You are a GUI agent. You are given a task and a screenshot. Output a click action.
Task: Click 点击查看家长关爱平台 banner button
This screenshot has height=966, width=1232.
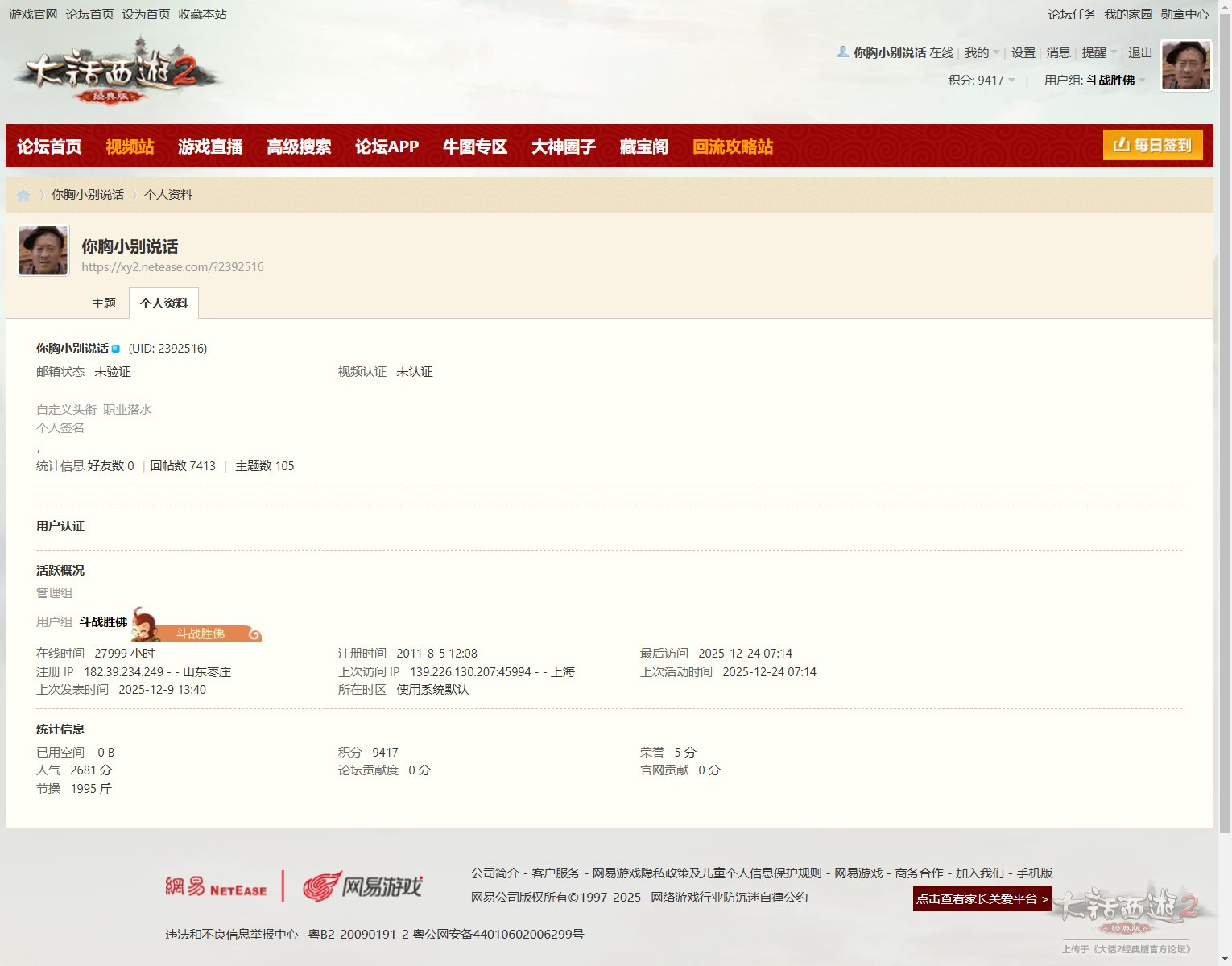point(982,899)
